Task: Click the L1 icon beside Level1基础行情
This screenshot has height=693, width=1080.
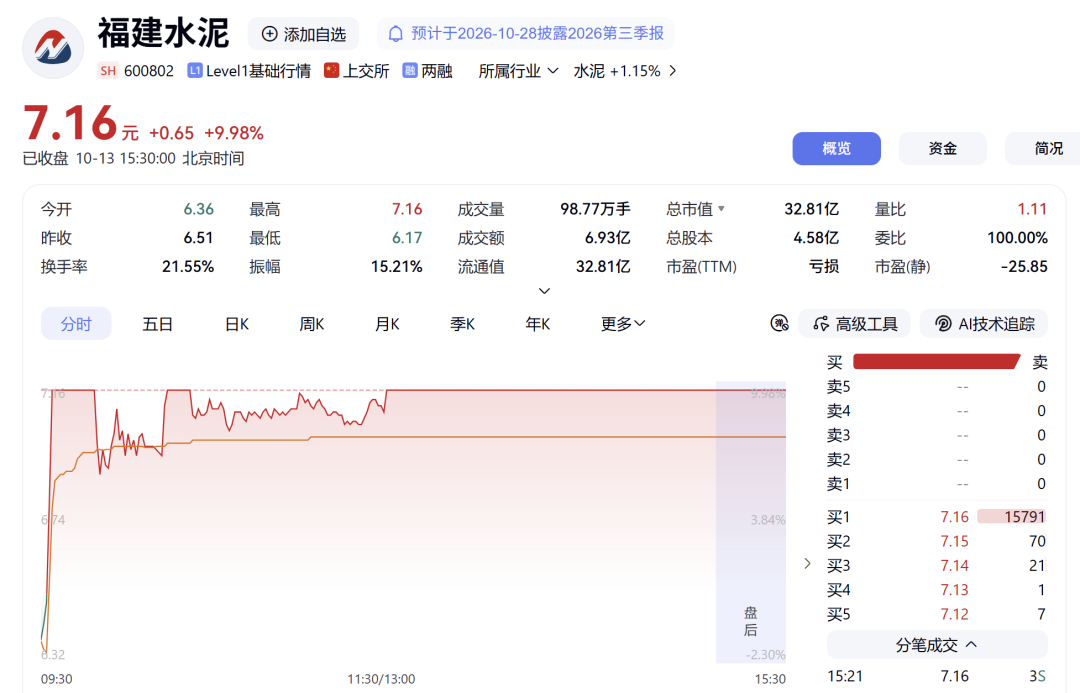Action: (195, 71)
